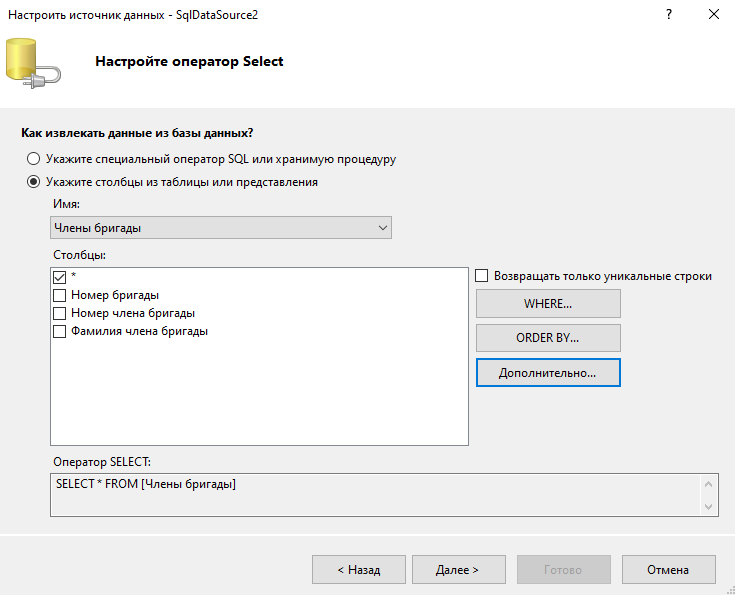735x595 pixels.
Task: Check the 'Фамилия члена бригады' column checkbox
Action: tap(60, 331)
